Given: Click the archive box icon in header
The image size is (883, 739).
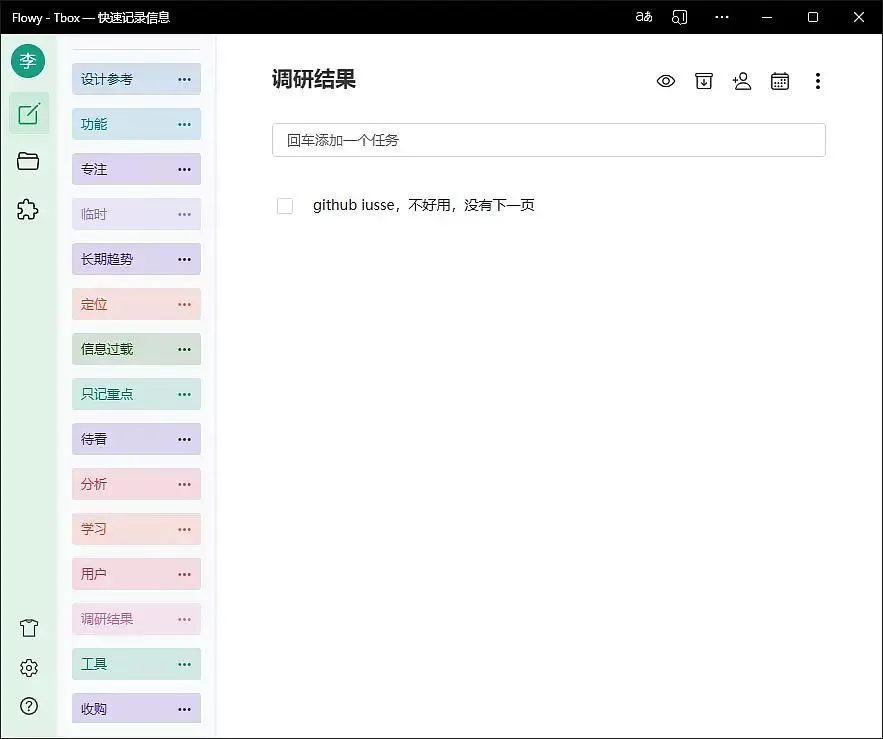Looking at the screenshot, I should click(704, 82).
